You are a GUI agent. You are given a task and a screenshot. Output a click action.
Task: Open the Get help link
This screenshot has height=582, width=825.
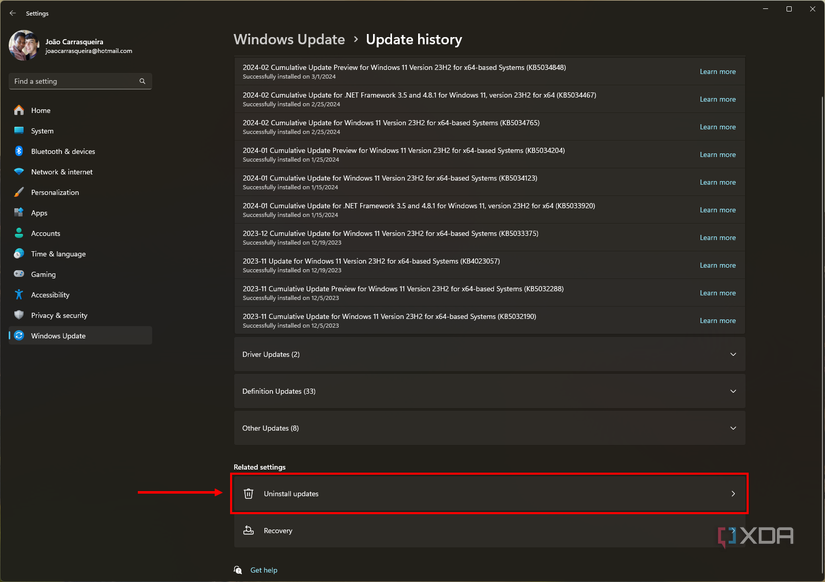[x=264, y=570]
